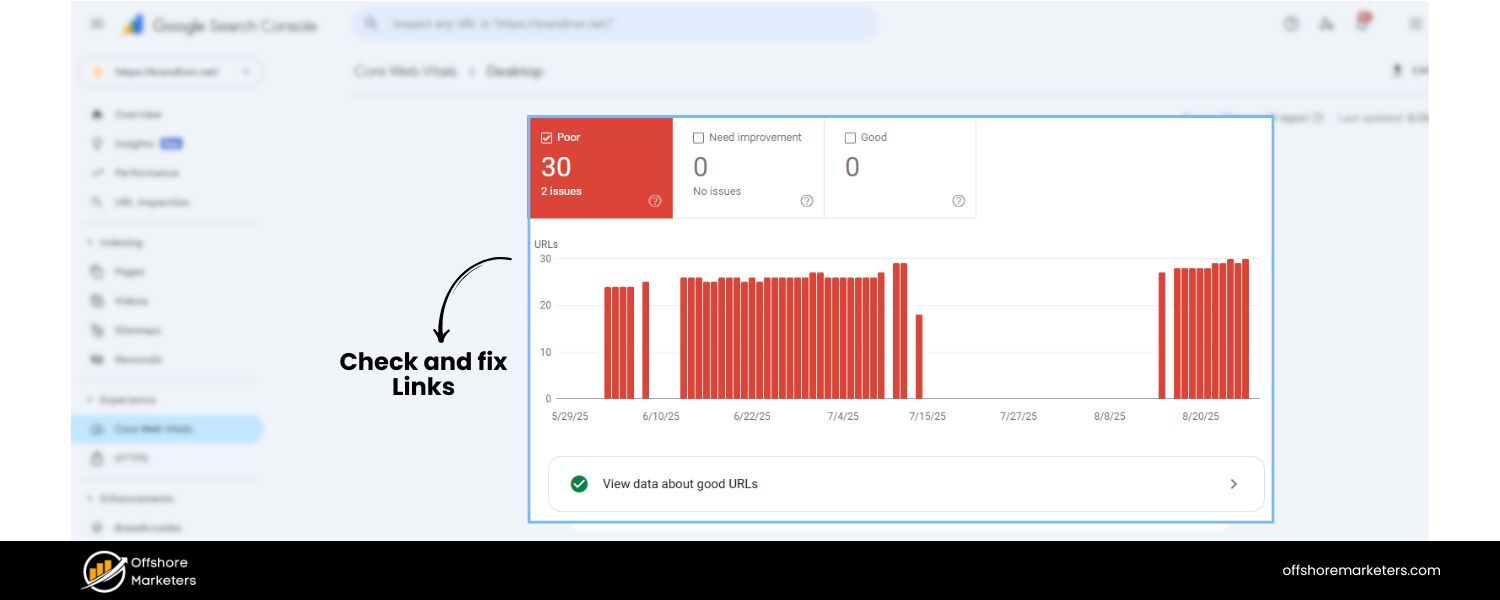This screenshot has width=1500, height=600.
Task: Go to Pages report in sidebar
Action: pos(129,271)
